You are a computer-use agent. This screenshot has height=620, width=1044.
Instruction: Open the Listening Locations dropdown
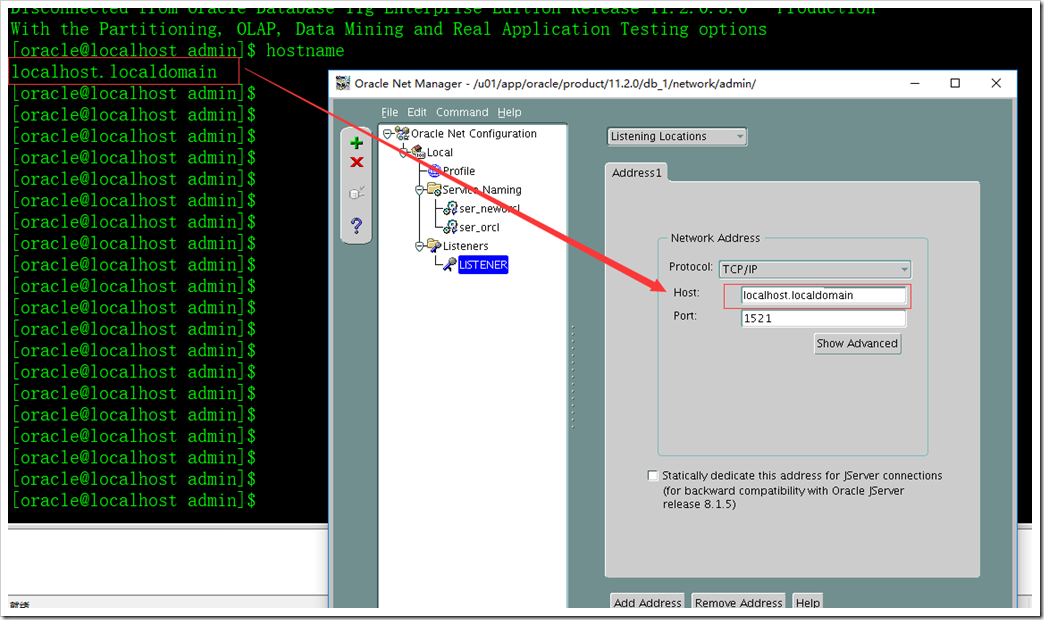click(x=677, y=137)
